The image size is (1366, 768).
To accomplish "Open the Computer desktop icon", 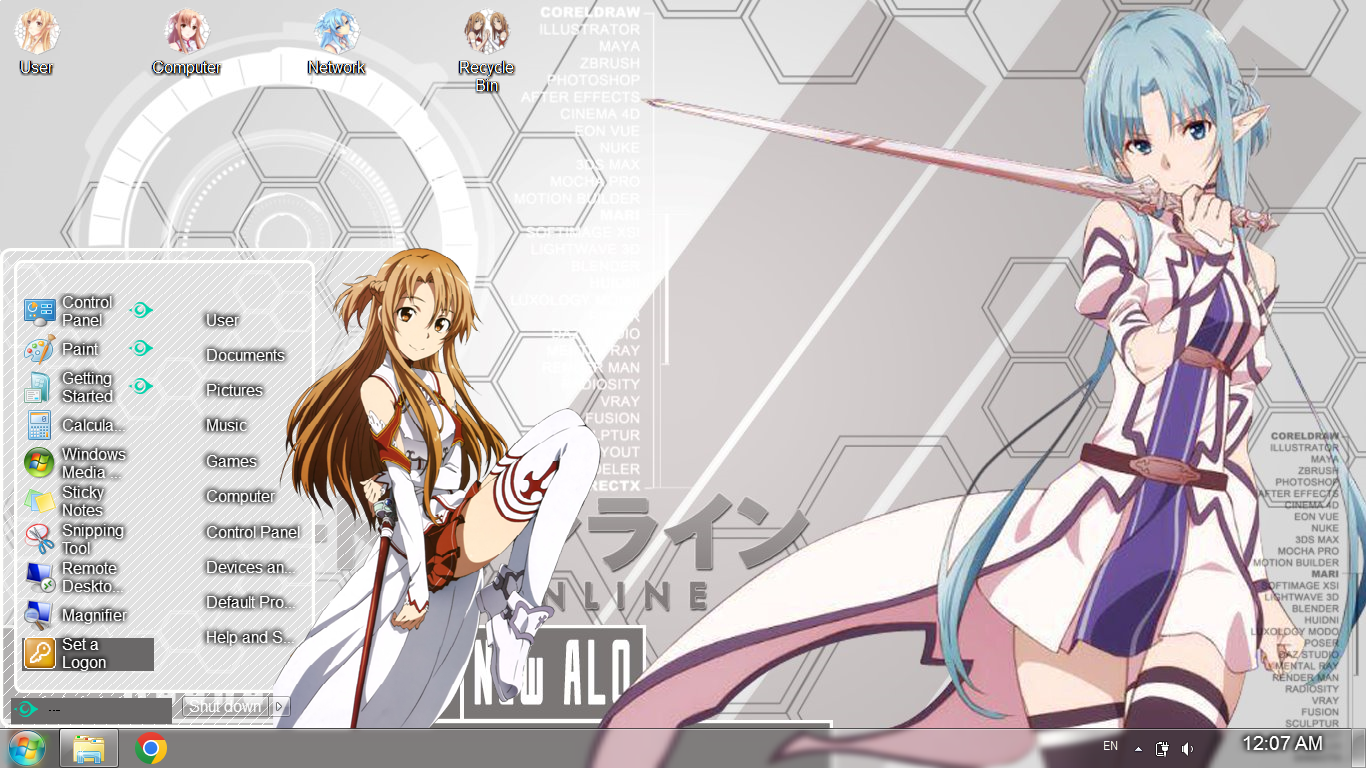I will [x=187, y=42].
